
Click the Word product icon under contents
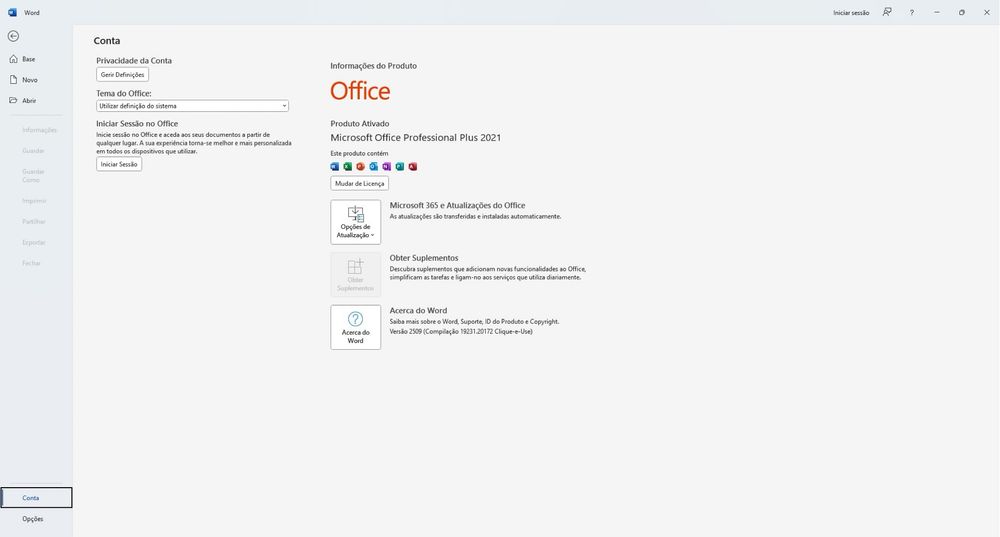coord(335,166)
